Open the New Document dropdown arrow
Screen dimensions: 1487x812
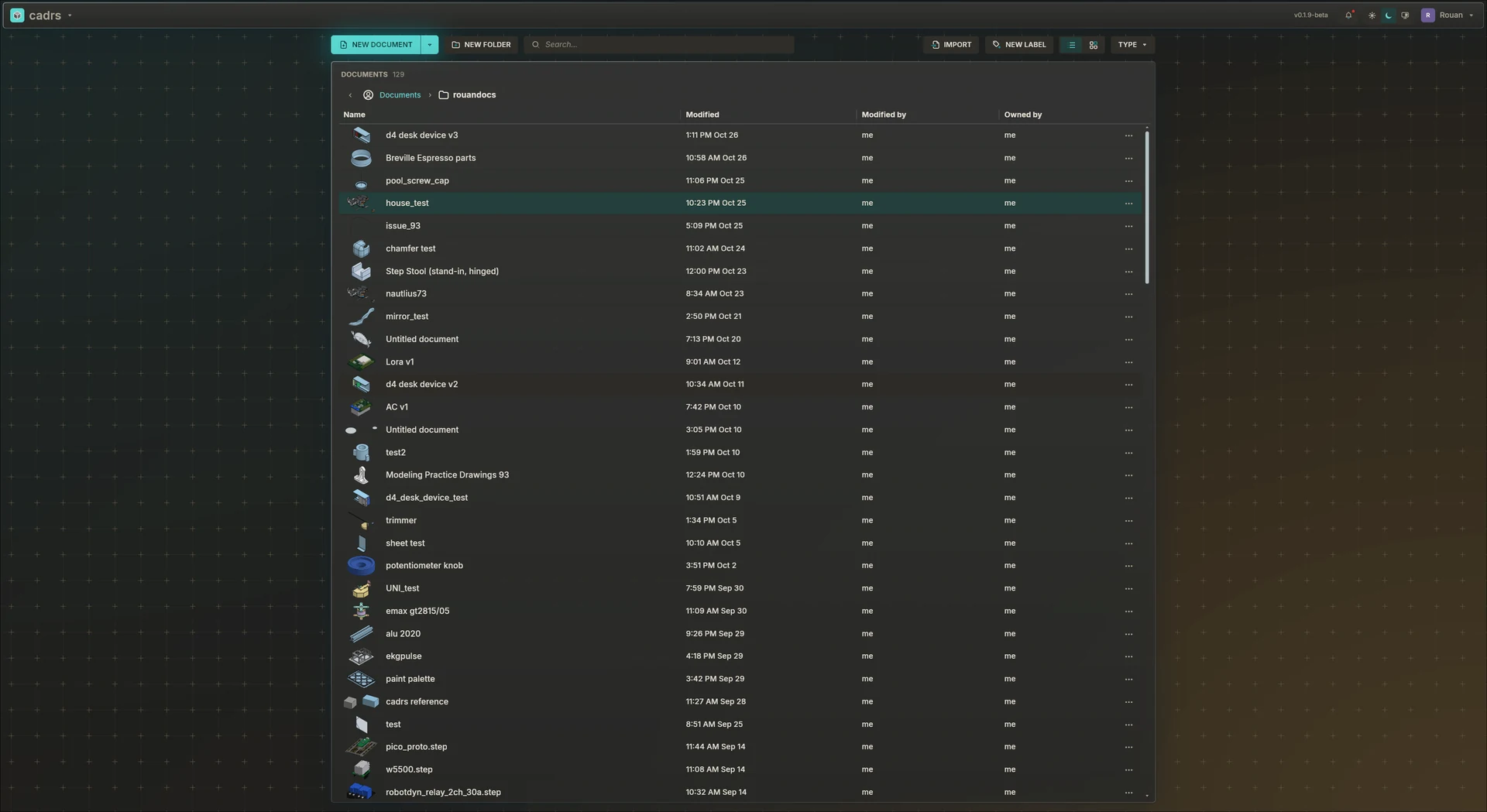click(430, 45)
